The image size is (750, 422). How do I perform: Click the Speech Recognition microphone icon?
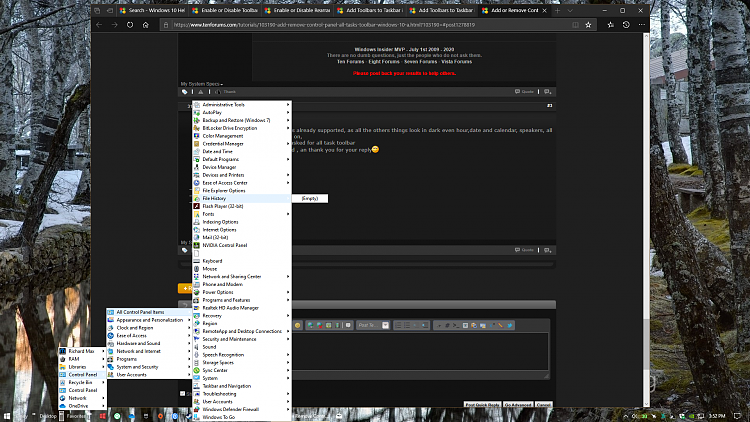[197, 355]
